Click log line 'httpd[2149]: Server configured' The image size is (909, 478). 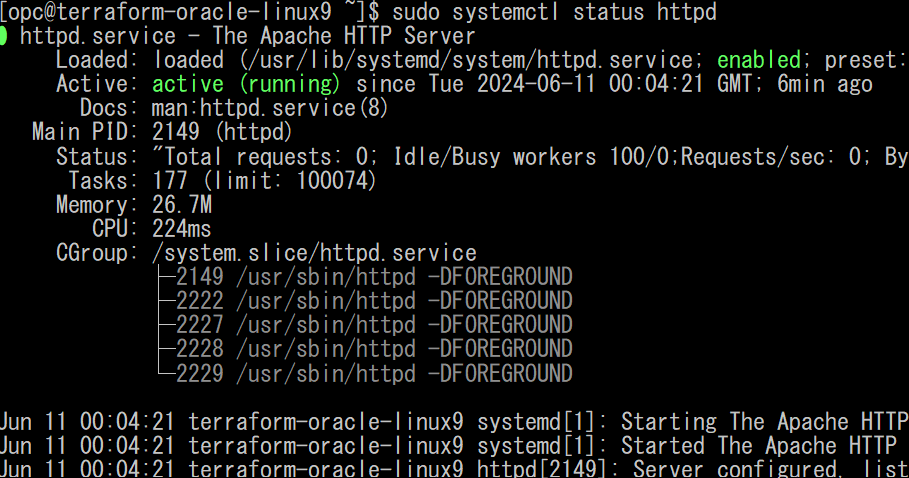click(657, 468)
